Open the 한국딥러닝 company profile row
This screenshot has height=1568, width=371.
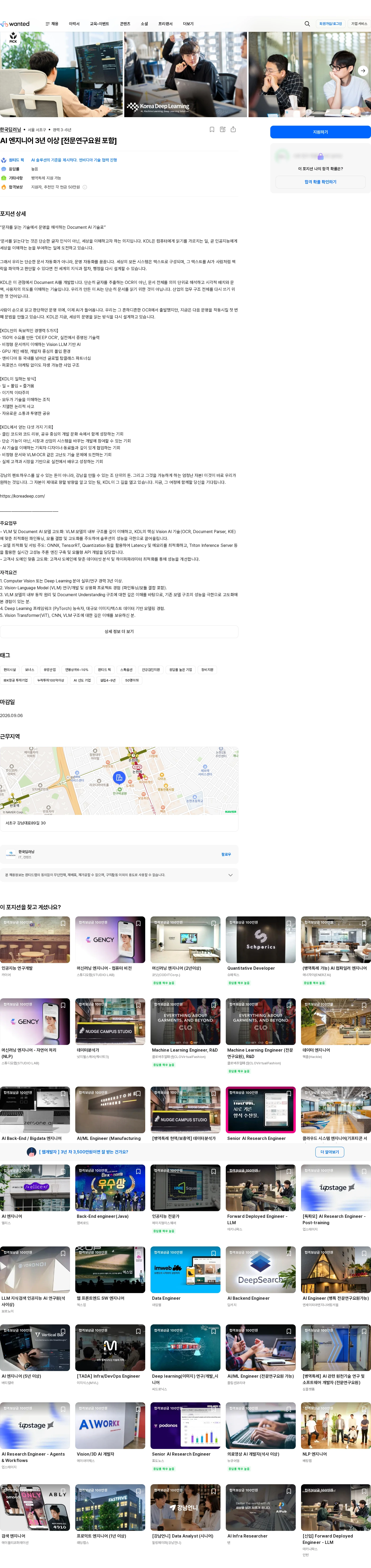coord(119,854)
